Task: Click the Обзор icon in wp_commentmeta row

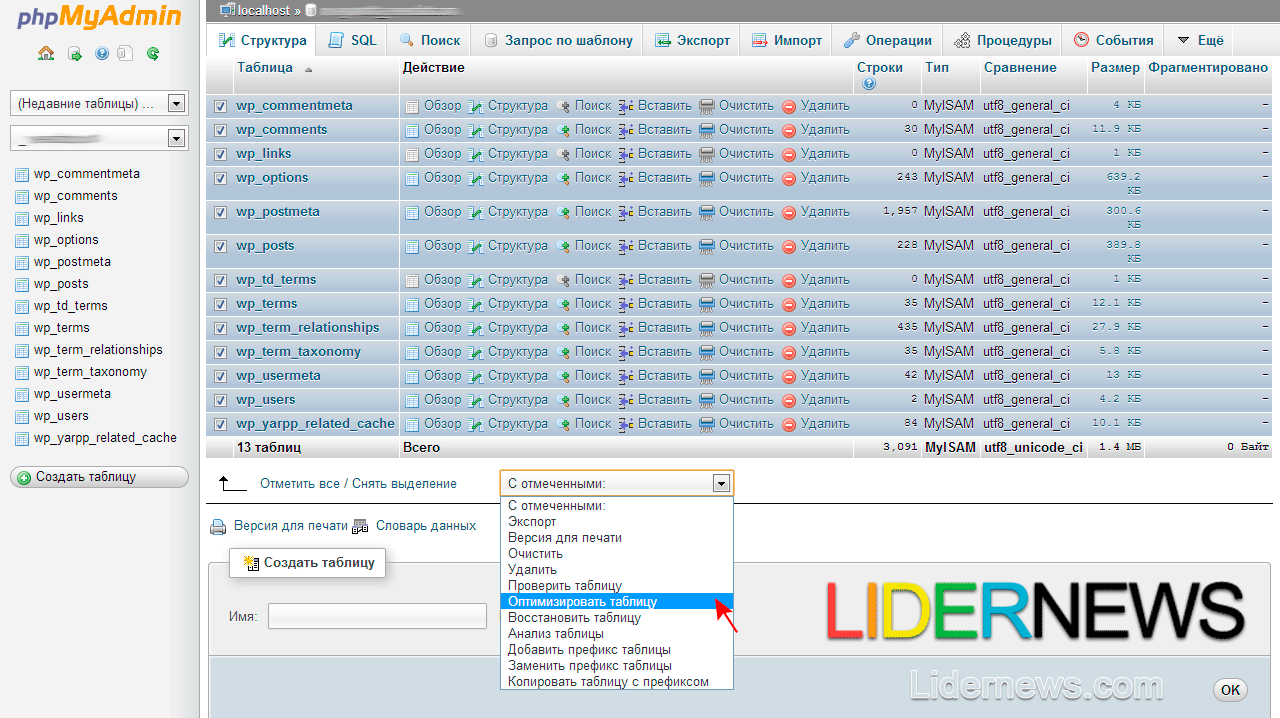Action: click(412, 106)
